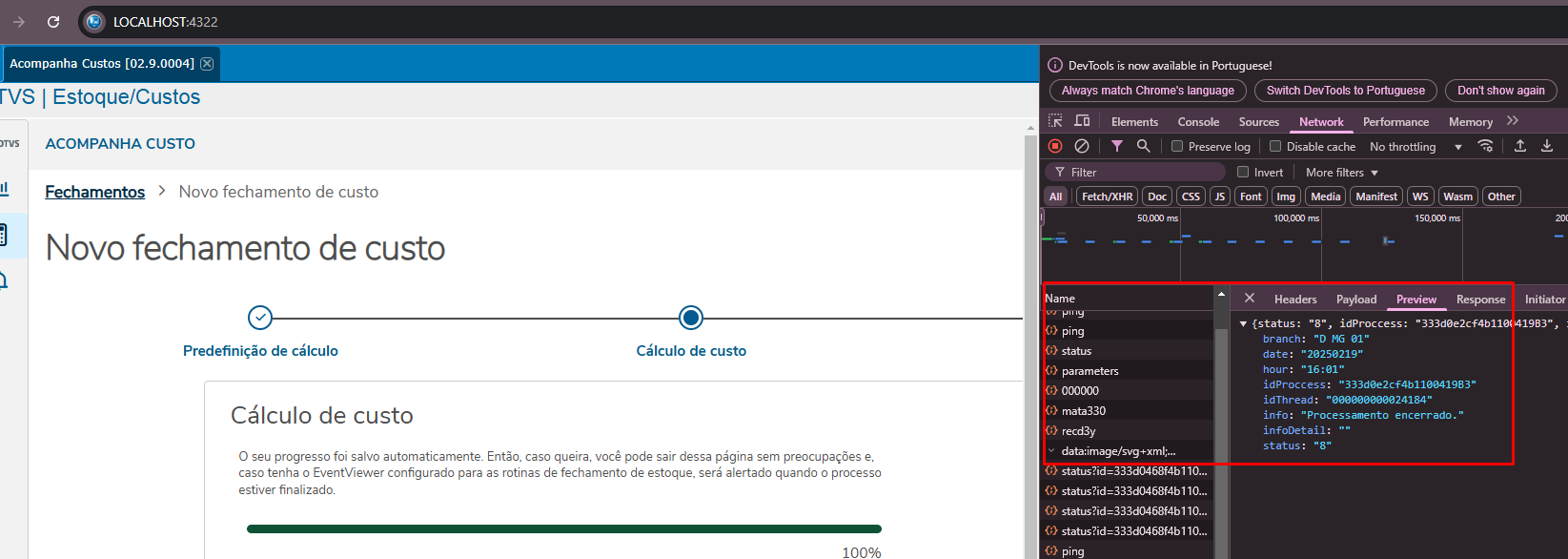Screen dimensions: 1568x559
Task: Open the Memory panel
Action: pos(1471,121)
